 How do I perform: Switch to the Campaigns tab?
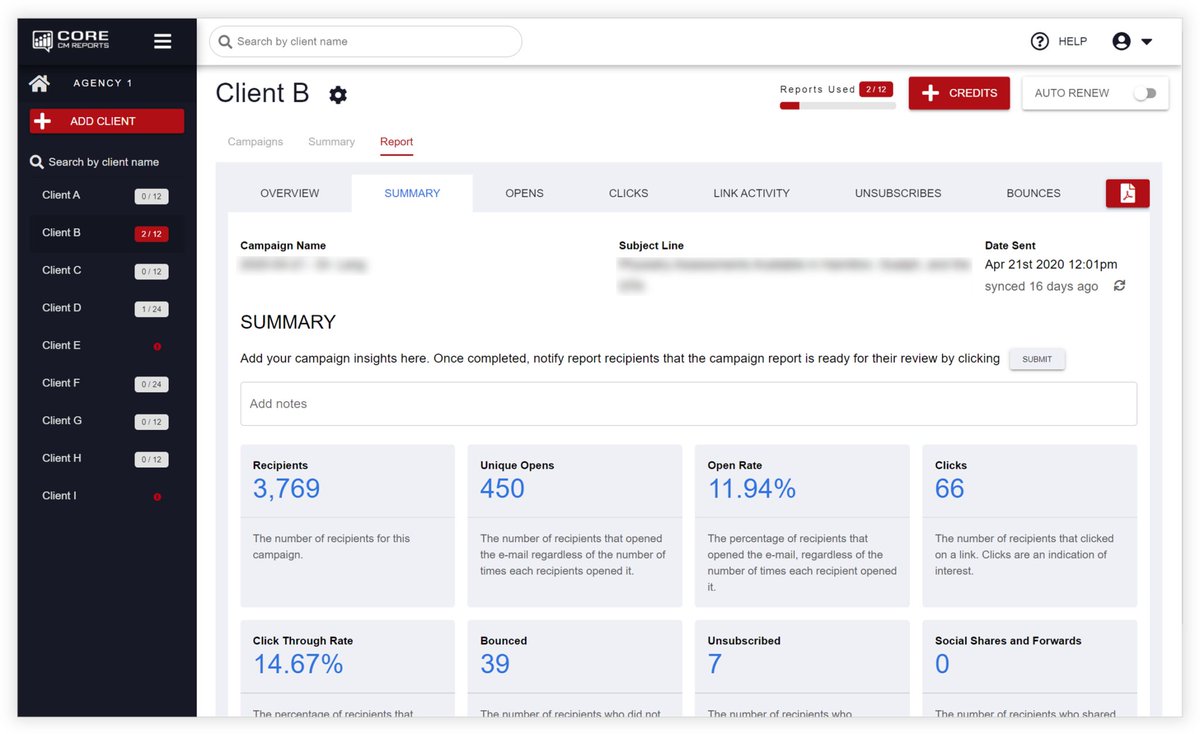(x=255, y=141)
